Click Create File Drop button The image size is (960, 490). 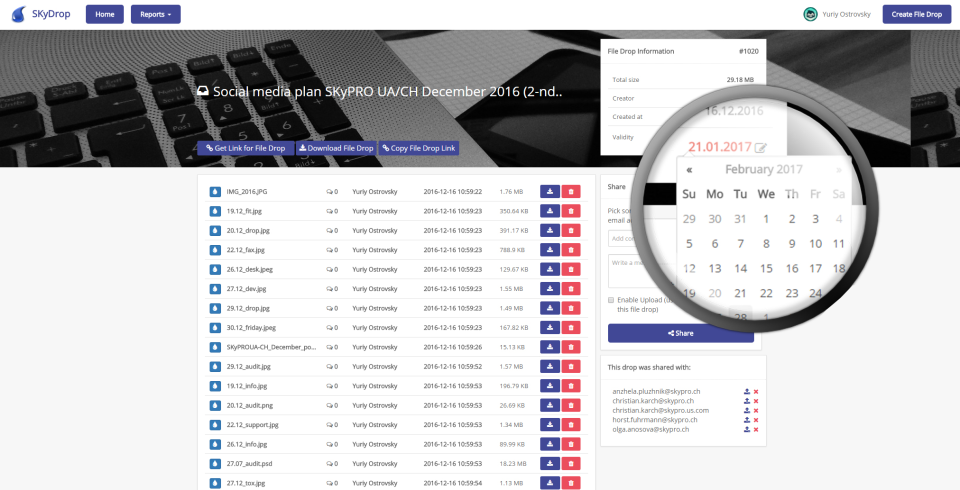point(917,14)
